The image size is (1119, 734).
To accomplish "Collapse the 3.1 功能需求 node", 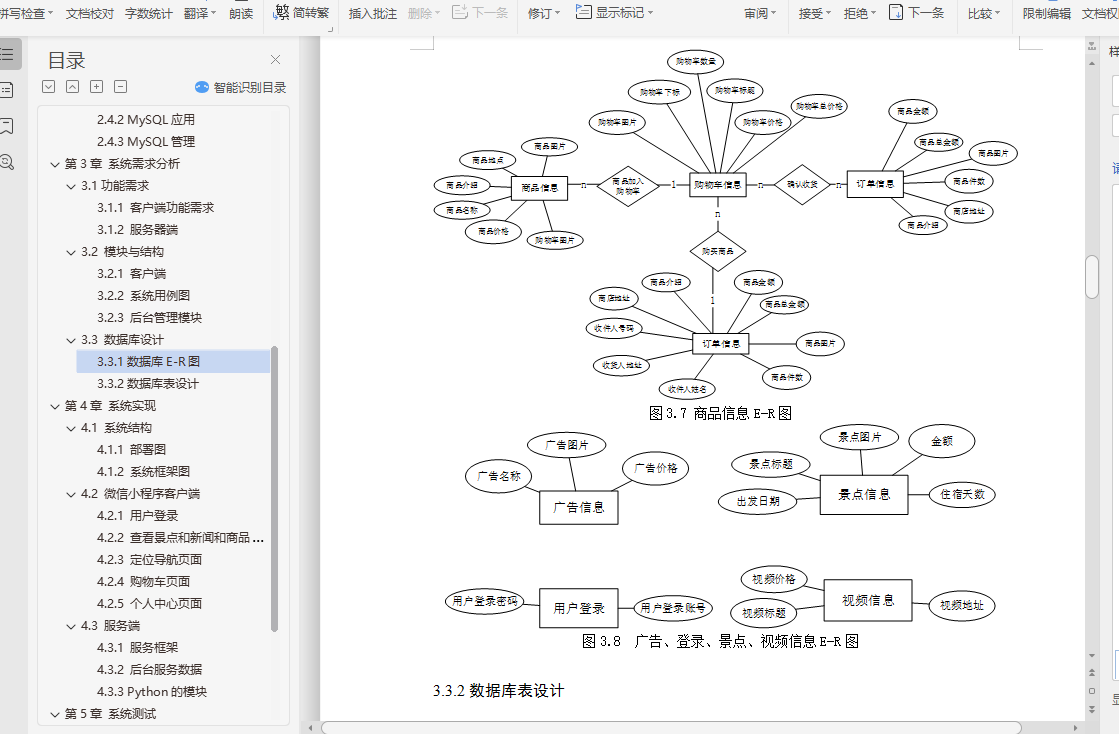I will point(71,186).
